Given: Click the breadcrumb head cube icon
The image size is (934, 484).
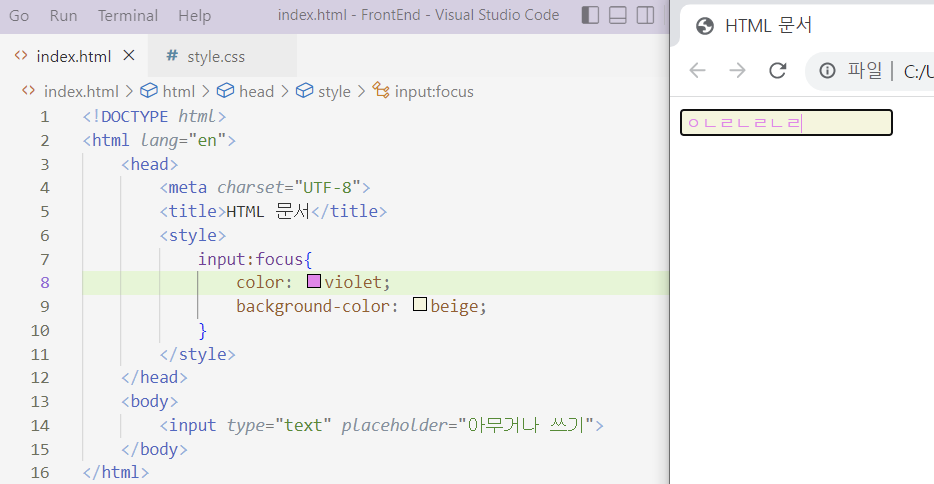Looking at the screenshot, I should tap(225, 90).
